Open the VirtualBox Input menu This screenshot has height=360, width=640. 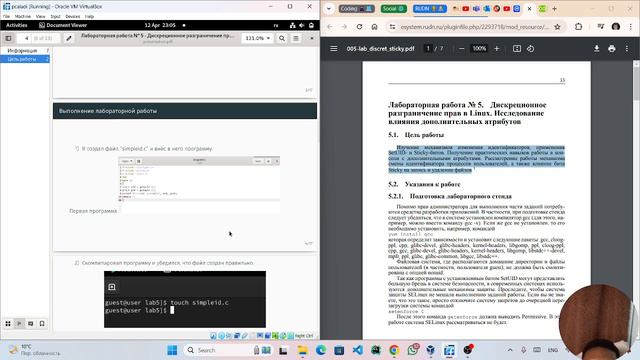(x=56, y=16)
